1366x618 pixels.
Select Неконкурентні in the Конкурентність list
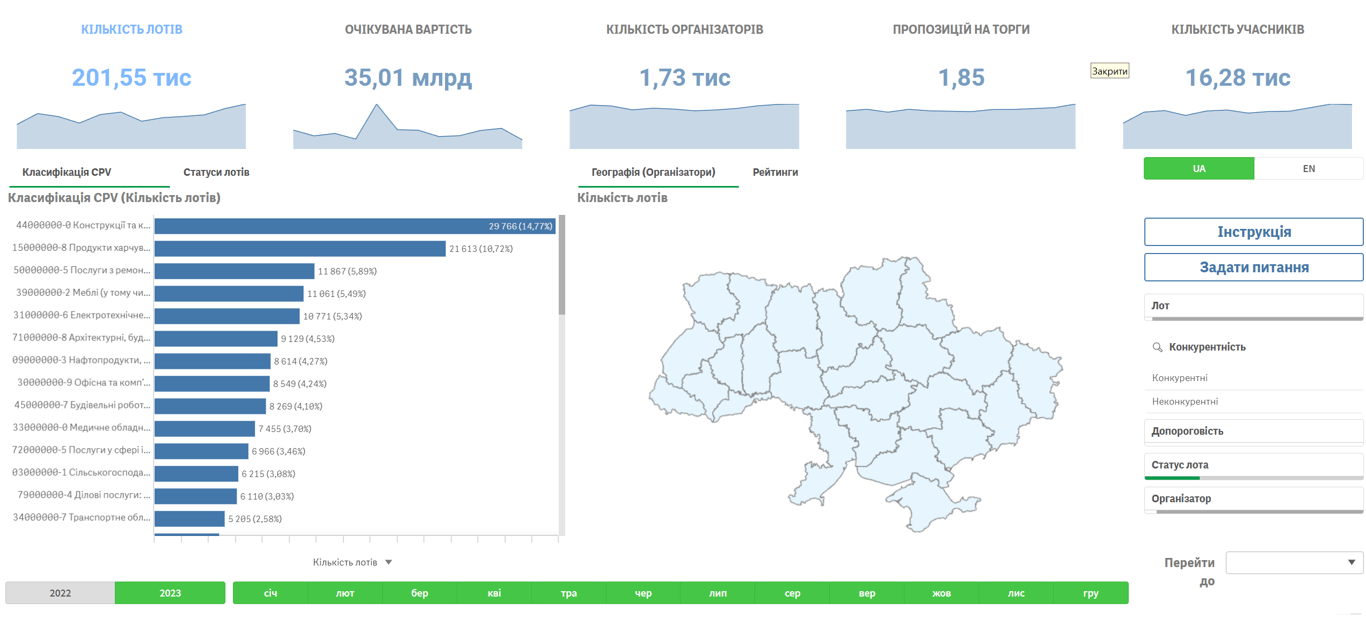click(1185, 401)
